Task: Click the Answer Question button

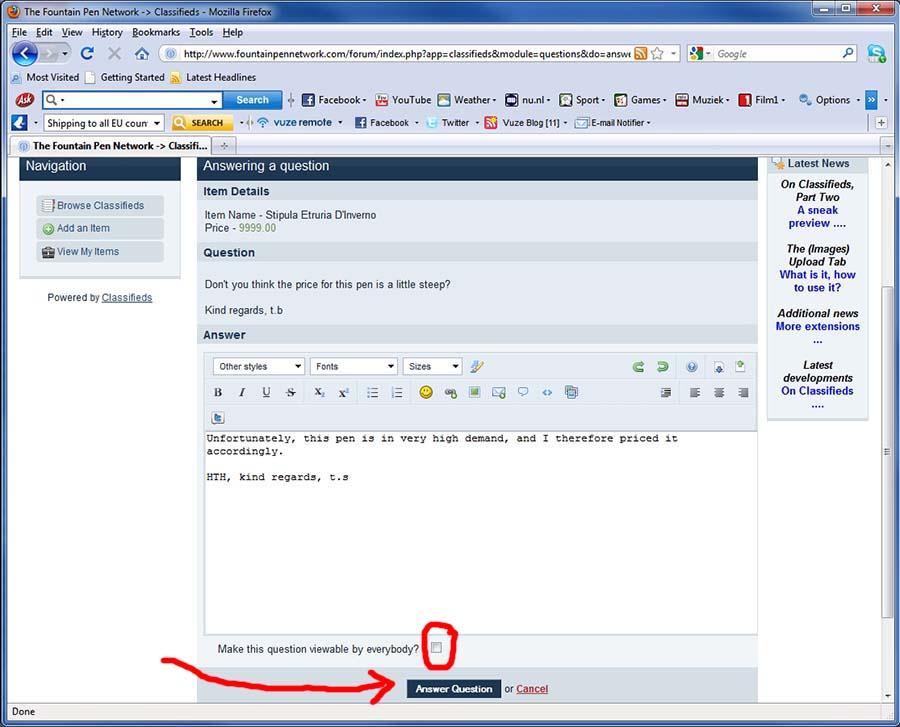Action: (x=453, y=689)
